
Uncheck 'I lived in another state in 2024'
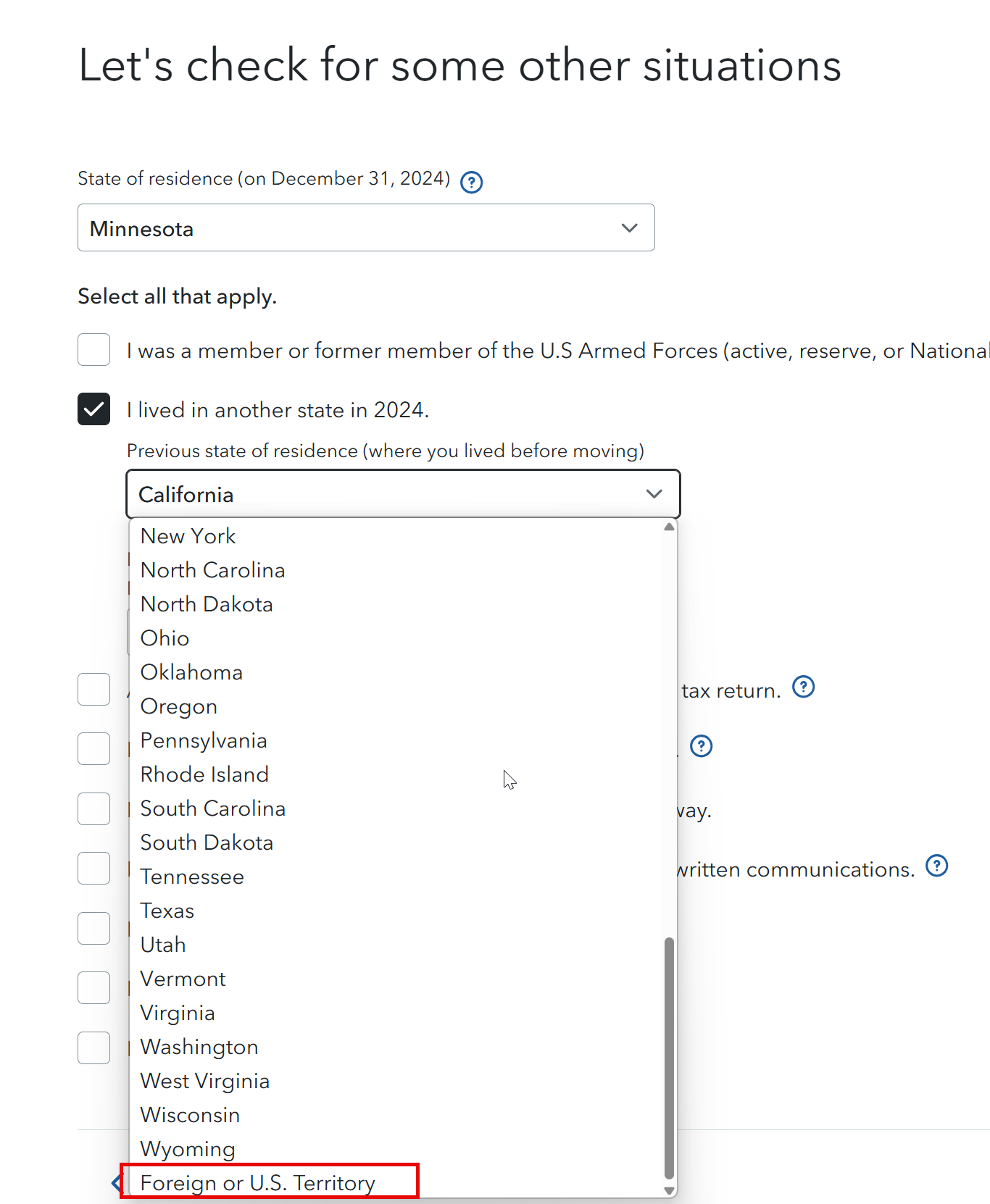click(94, 409)
